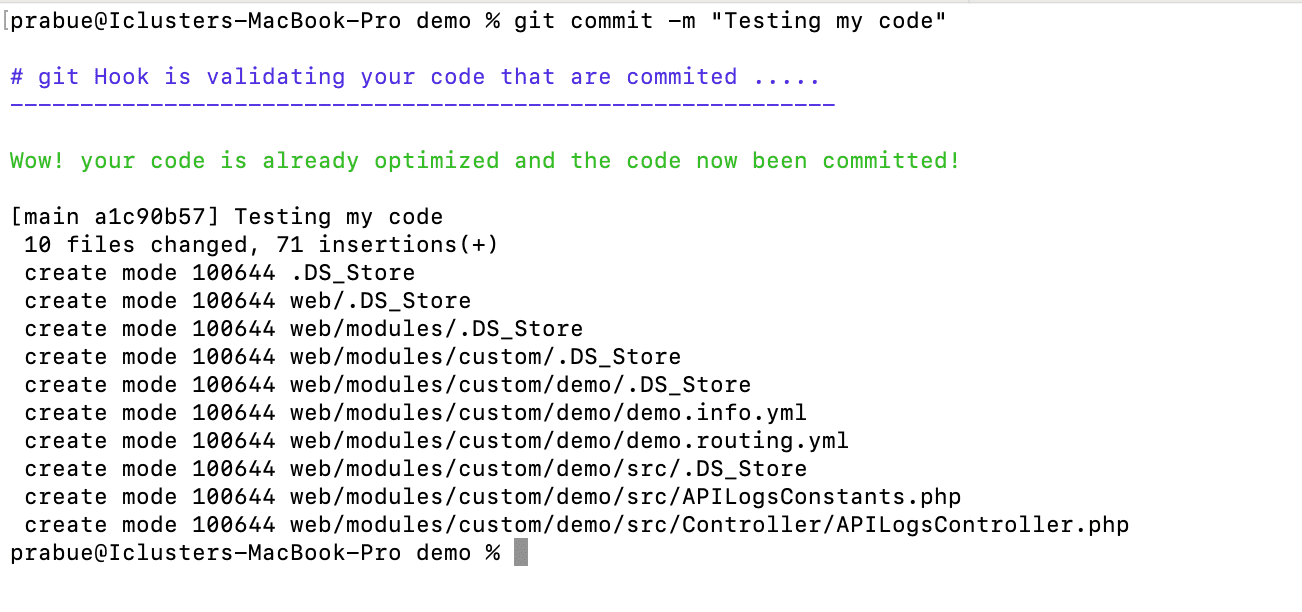The width and height of the screenshot is (1302, 612).
Task: Click the root .DS_Store line
Action: 352,273
